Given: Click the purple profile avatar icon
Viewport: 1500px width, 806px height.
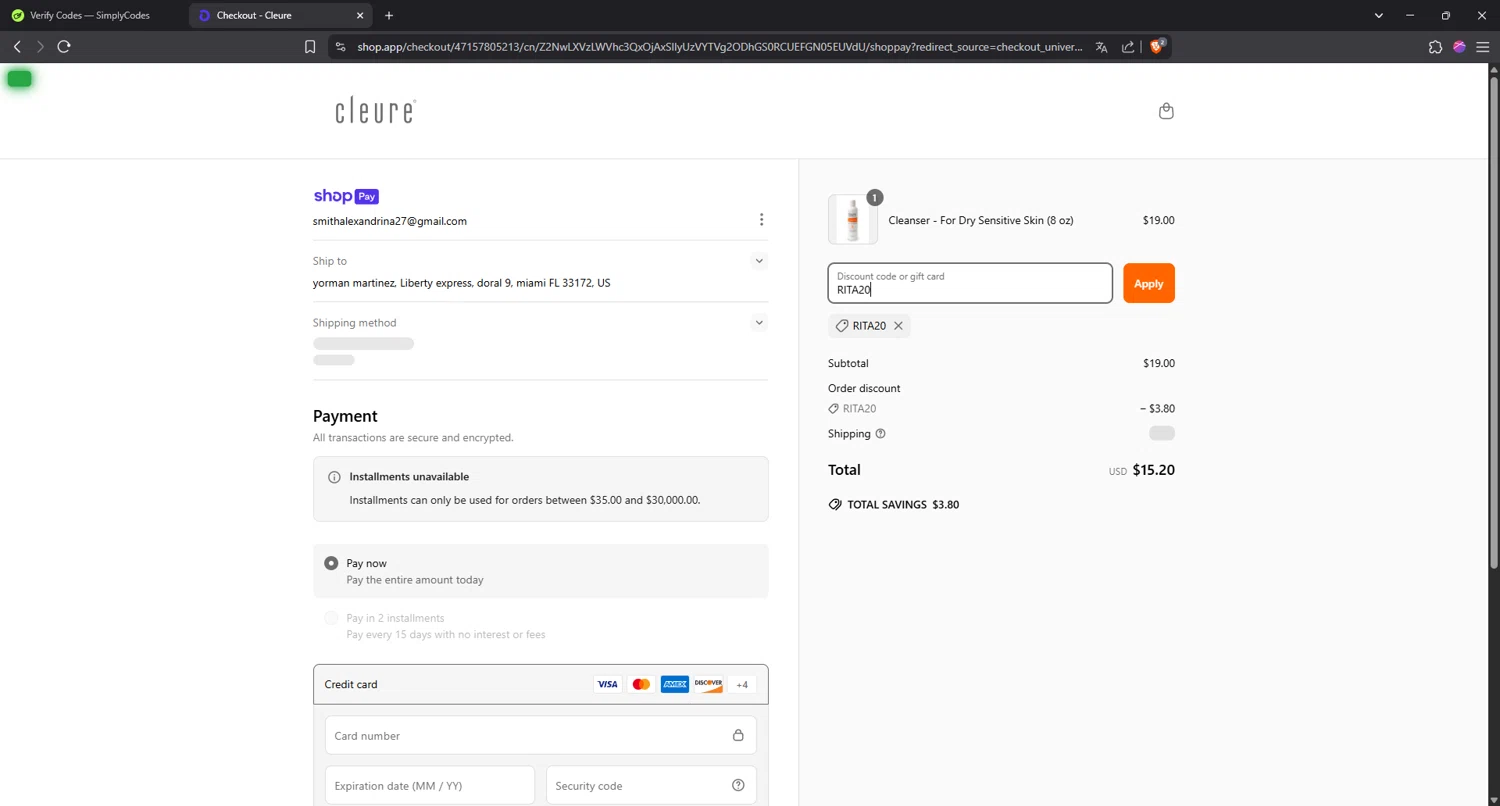Looking at the screenshot, I should click(1459, 47).
